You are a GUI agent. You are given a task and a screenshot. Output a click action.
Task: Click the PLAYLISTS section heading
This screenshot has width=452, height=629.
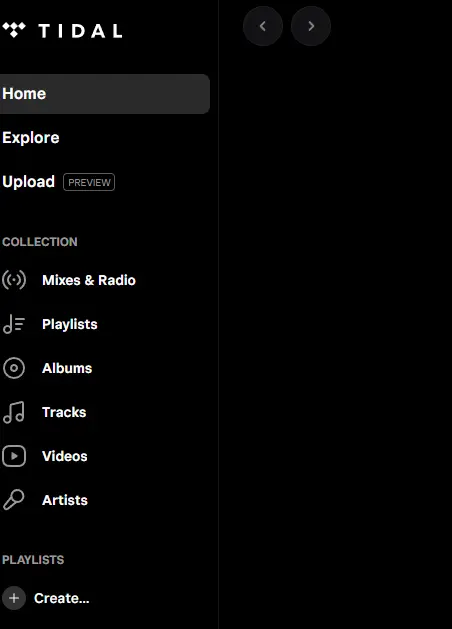[33, 560]
